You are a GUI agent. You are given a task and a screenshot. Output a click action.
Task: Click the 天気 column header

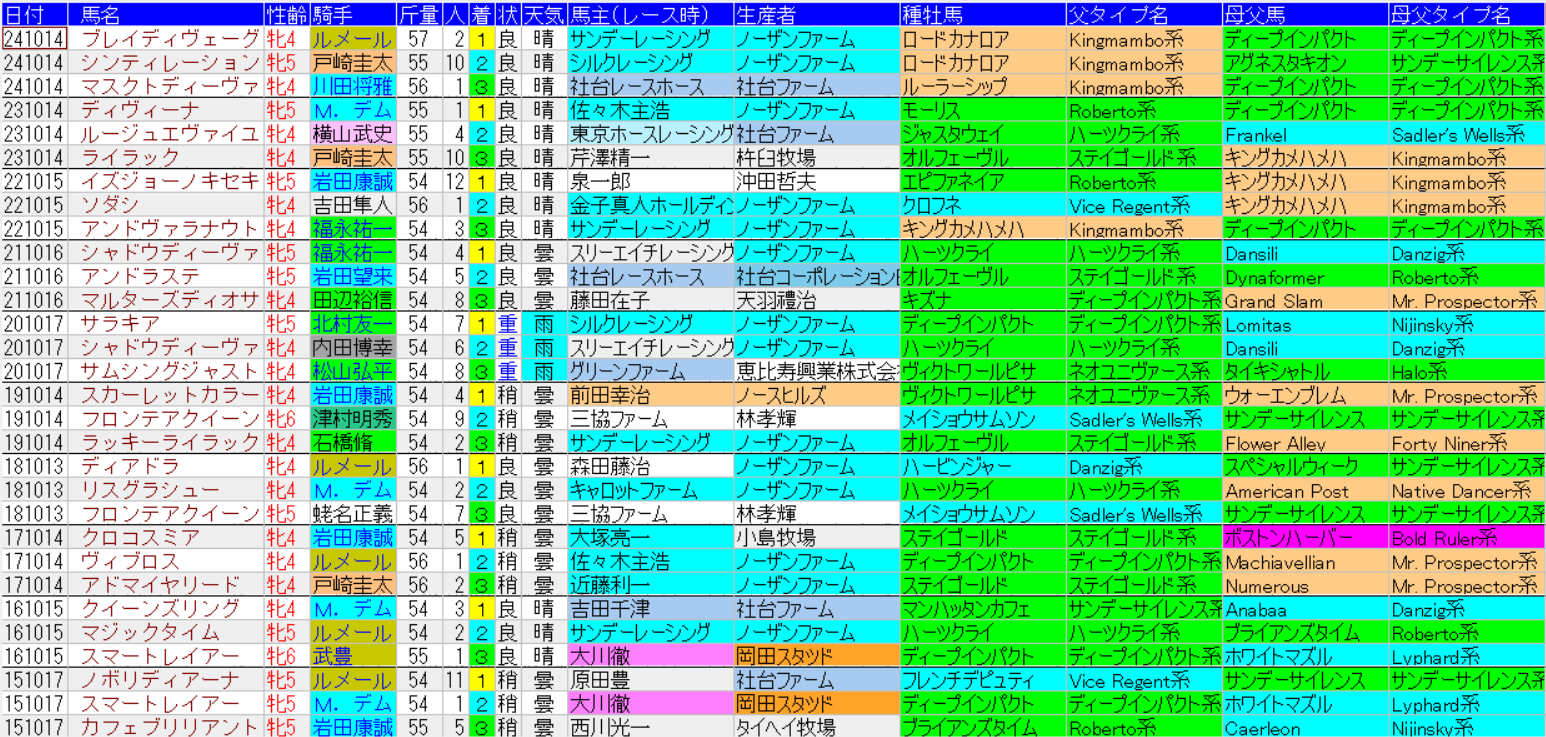(544, 15)
